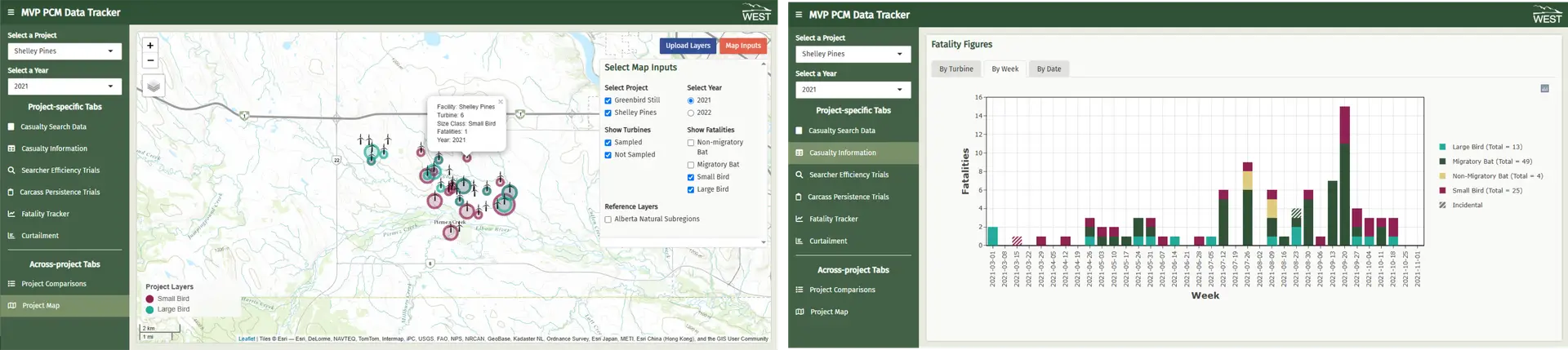The image size is (1568, 350).
Task: Click the Upload Layers button
Action: tap(688, 46)
